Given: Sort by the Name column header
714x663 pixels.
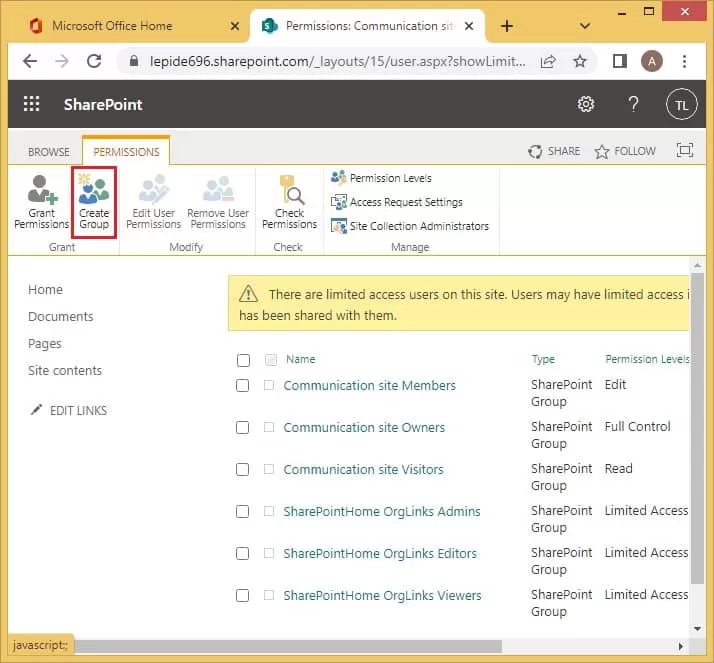Looking at the screenshot, I should pyautogui.click(x=300, y=359).
